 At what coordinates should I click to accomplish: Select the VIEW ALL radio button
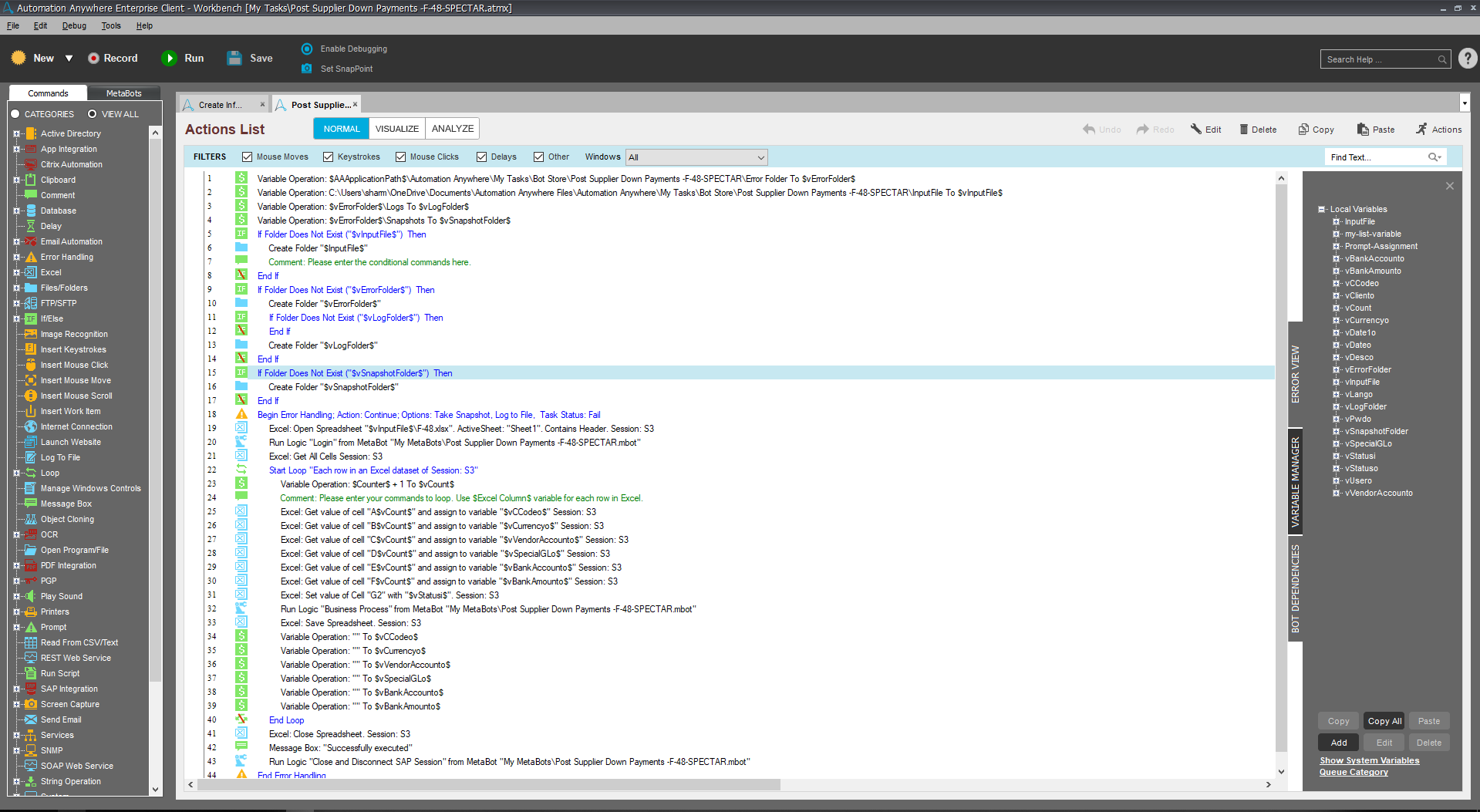(93, 114)
